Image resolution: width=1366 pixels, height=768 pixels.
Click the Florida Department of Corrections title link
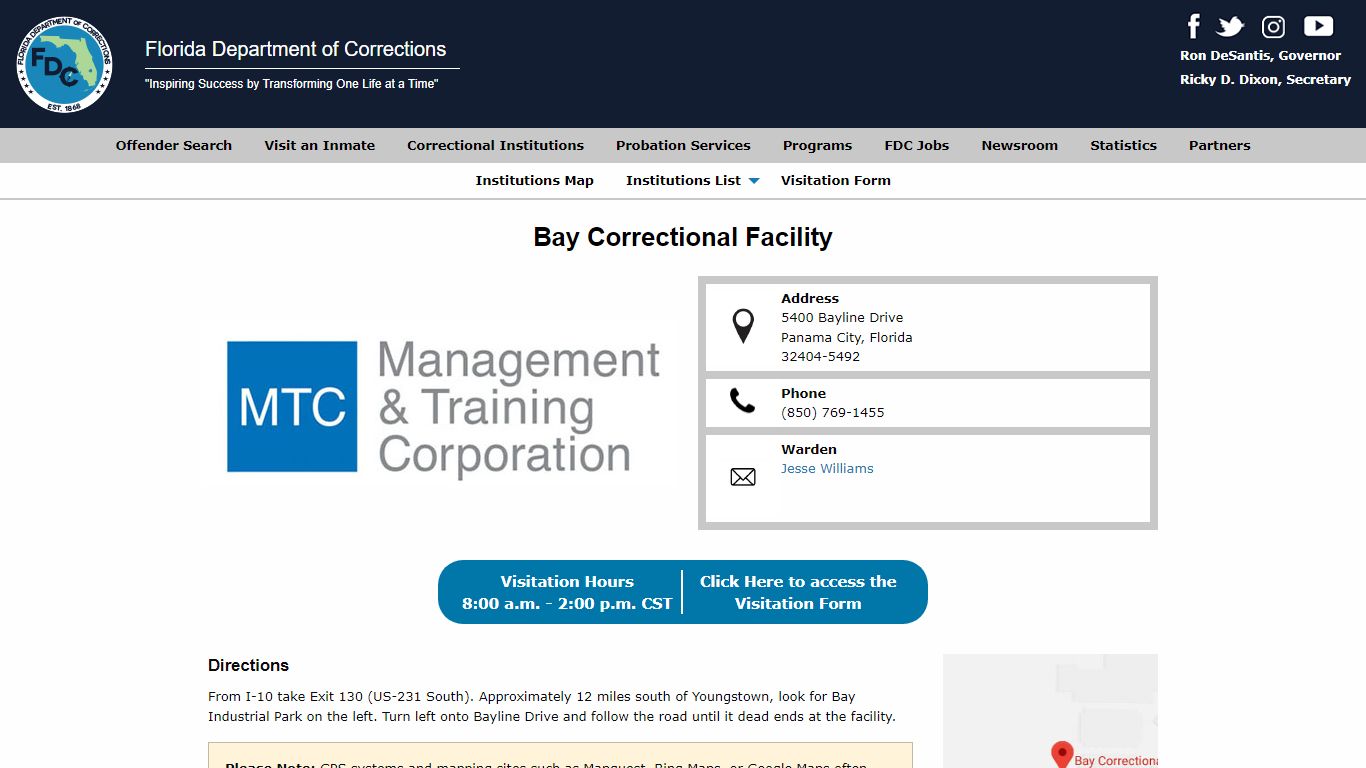point(296,49)
